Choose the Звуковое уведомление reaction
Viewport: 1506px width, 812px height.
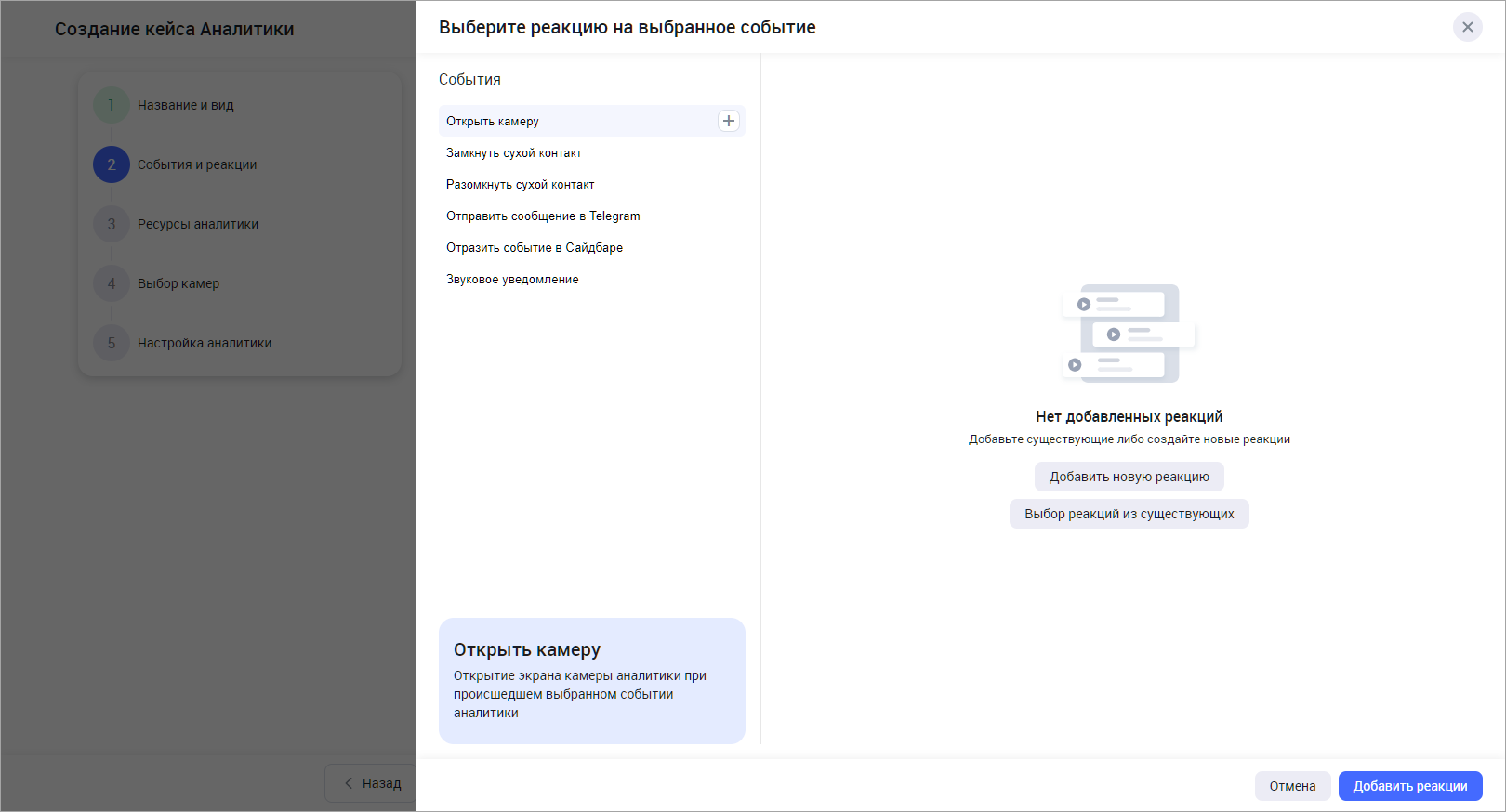(x=512, y=280)
